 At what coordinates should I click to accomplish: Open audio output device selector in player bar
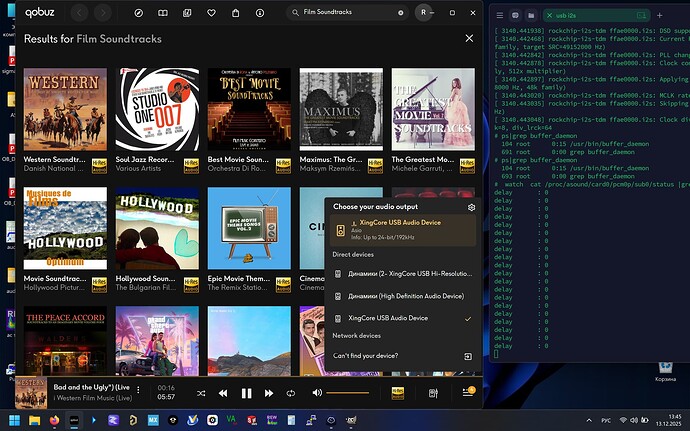point(433,393)
